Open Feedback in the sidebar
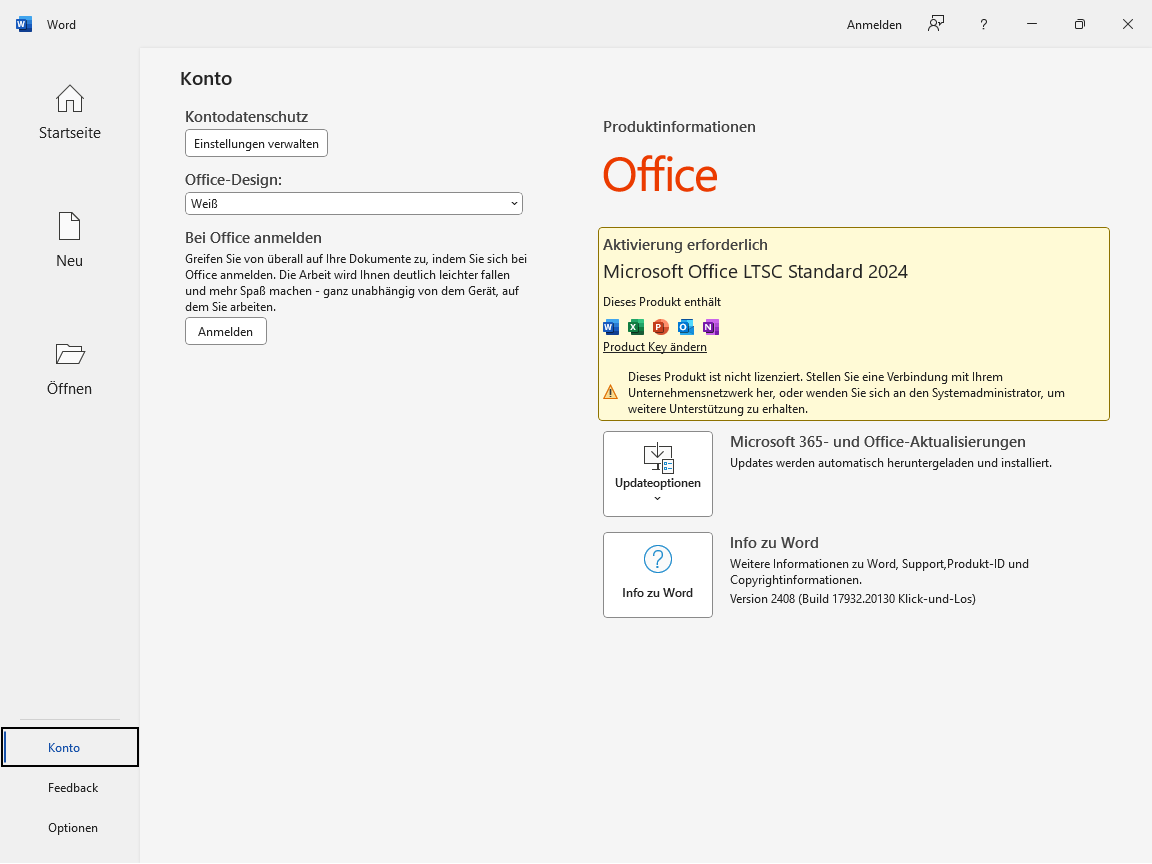Viewport: 1152px width, 864px height. click(73, 788)
